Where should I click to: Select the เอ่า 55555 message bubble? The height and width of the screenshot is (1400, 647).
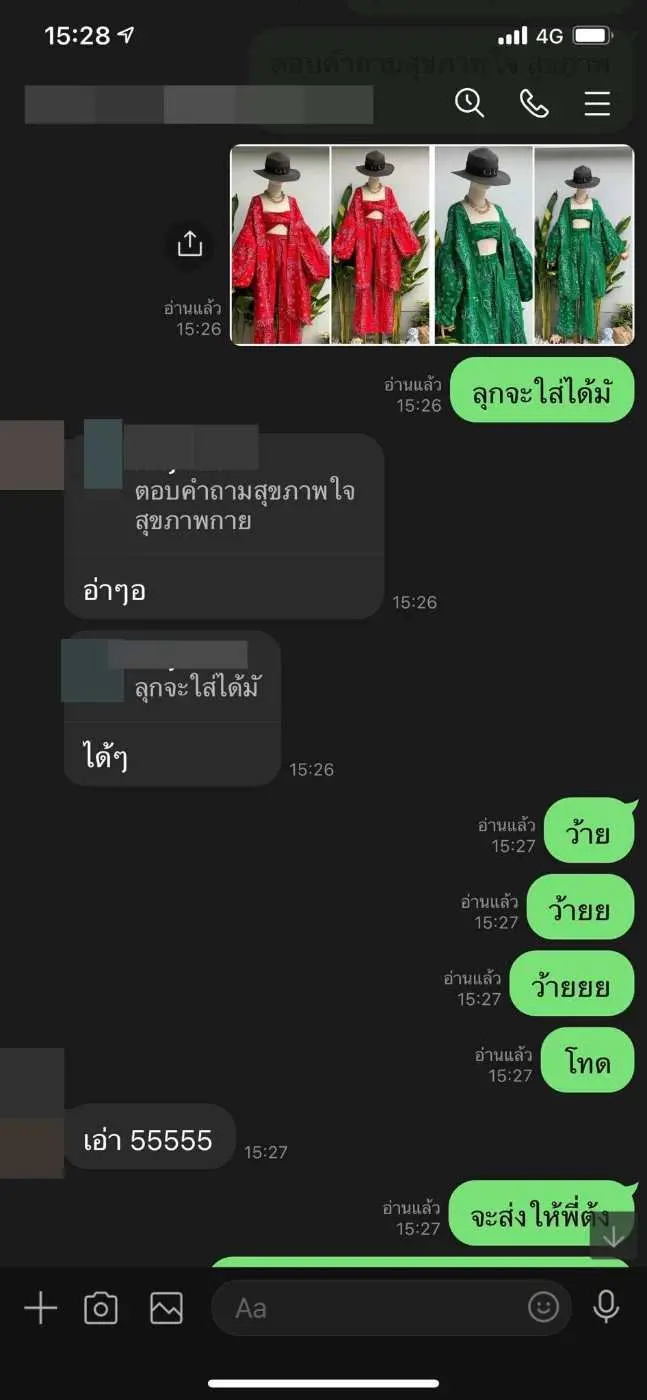click(x=149, y=1137)
